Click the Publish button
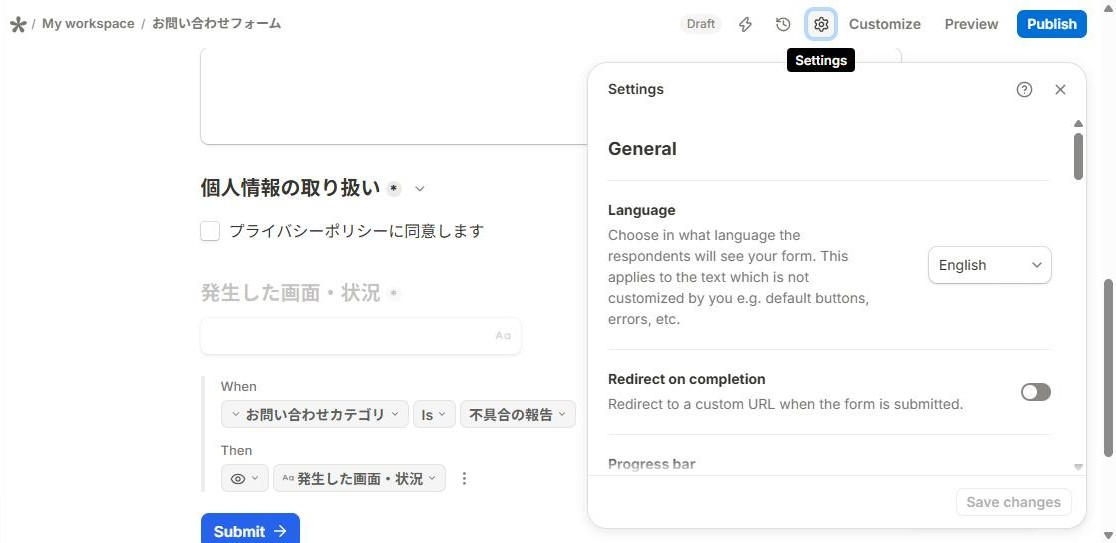The height and width of the screenshot is (543, 1116). (x=1051, y=24)
